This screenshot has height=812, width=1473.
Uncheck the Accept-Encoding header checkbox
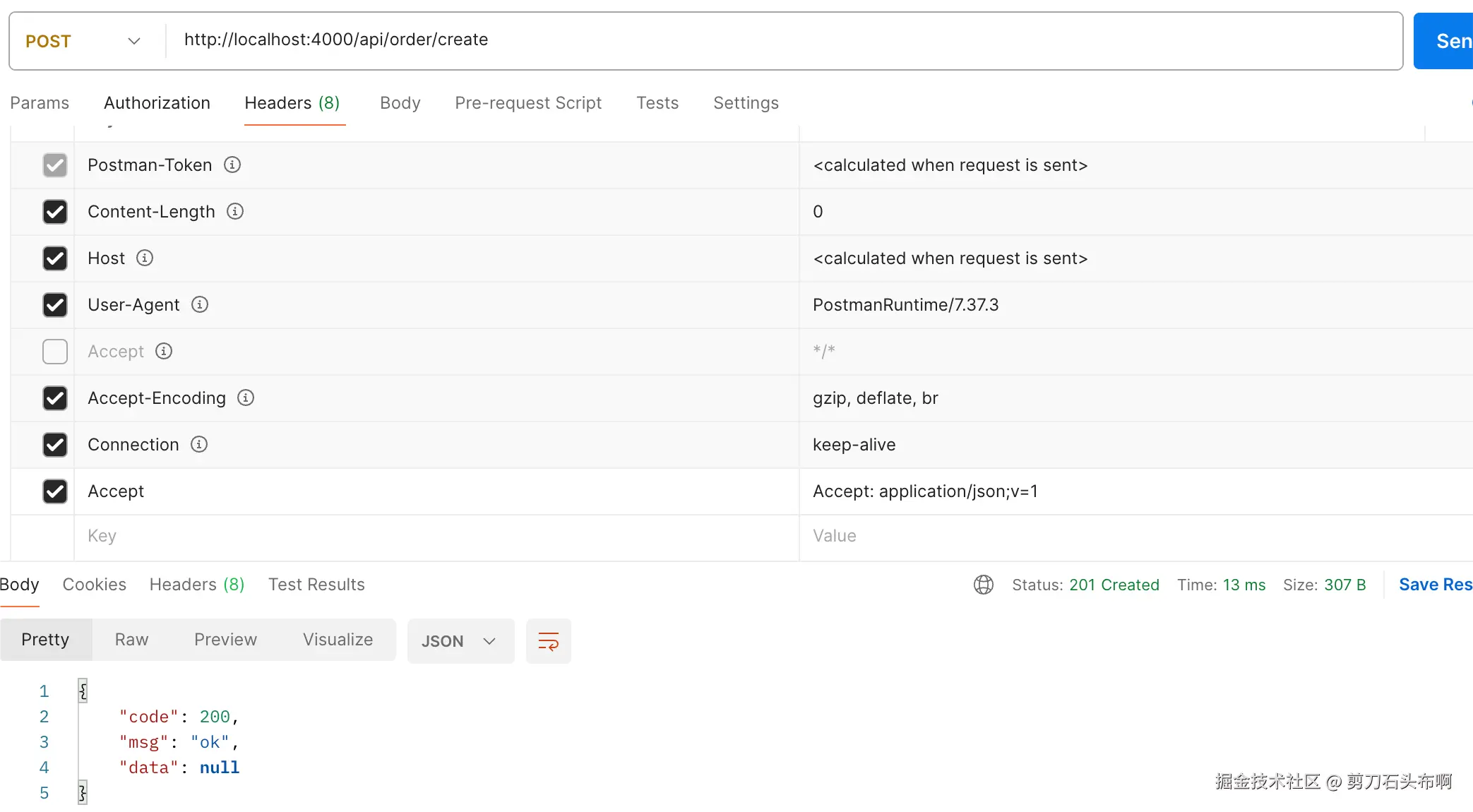point(55,398)
